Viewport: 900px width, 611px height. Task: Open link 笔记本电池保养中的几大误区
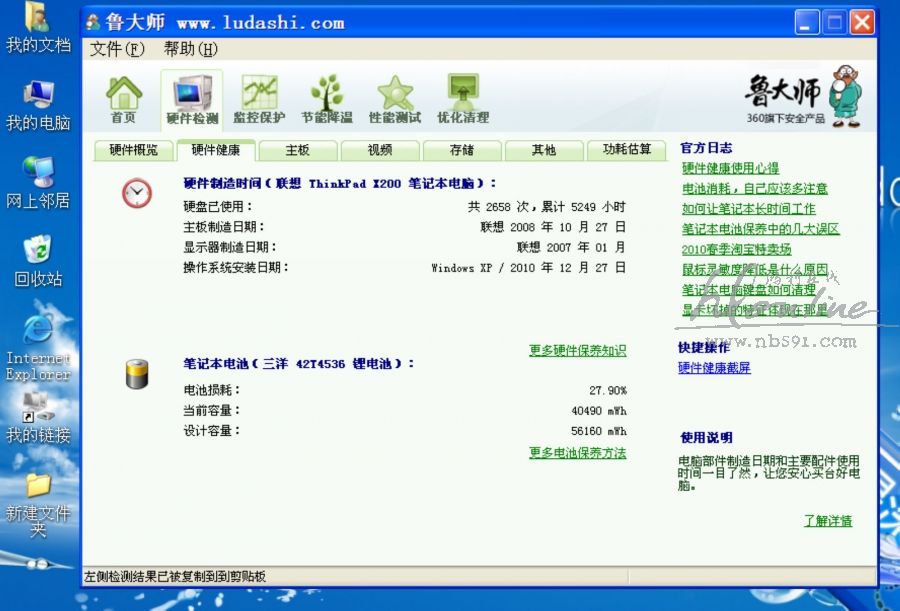pyautogui.click(x=761, y=229)
